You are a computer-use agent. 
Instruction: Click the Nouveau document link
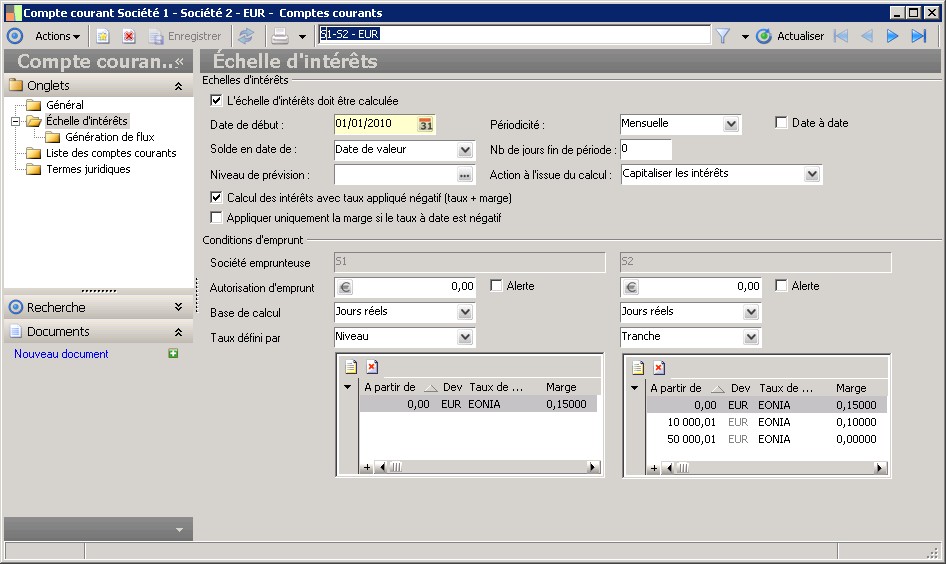(x=61, y=354)
